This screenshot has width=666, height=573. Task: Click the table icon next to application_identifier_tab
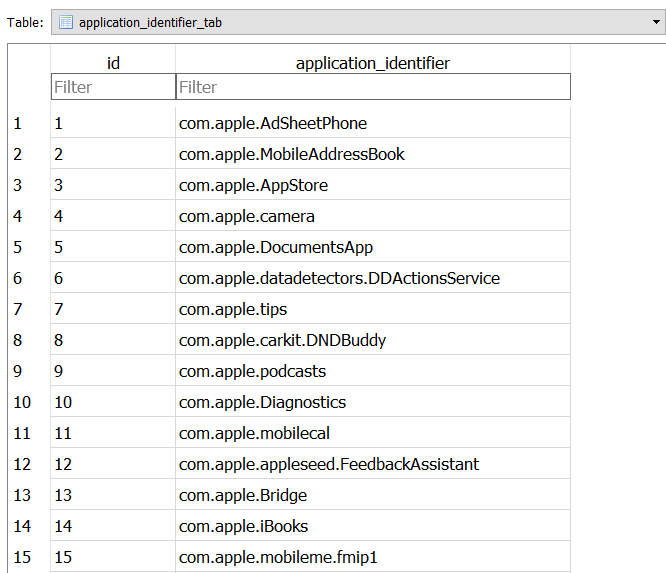66,22
